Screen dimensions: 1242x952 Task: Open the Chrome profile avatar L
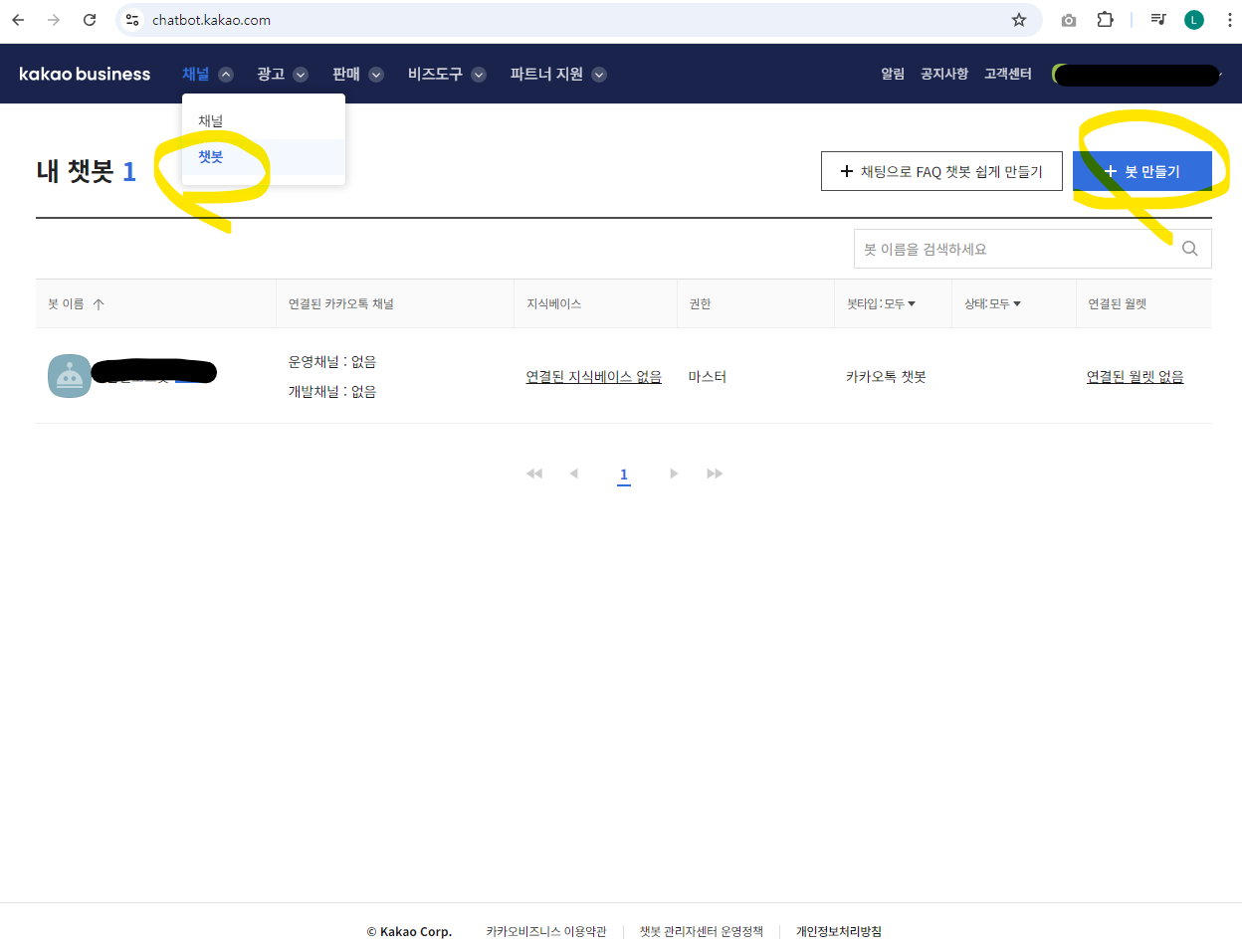(x=1194, y=20)
